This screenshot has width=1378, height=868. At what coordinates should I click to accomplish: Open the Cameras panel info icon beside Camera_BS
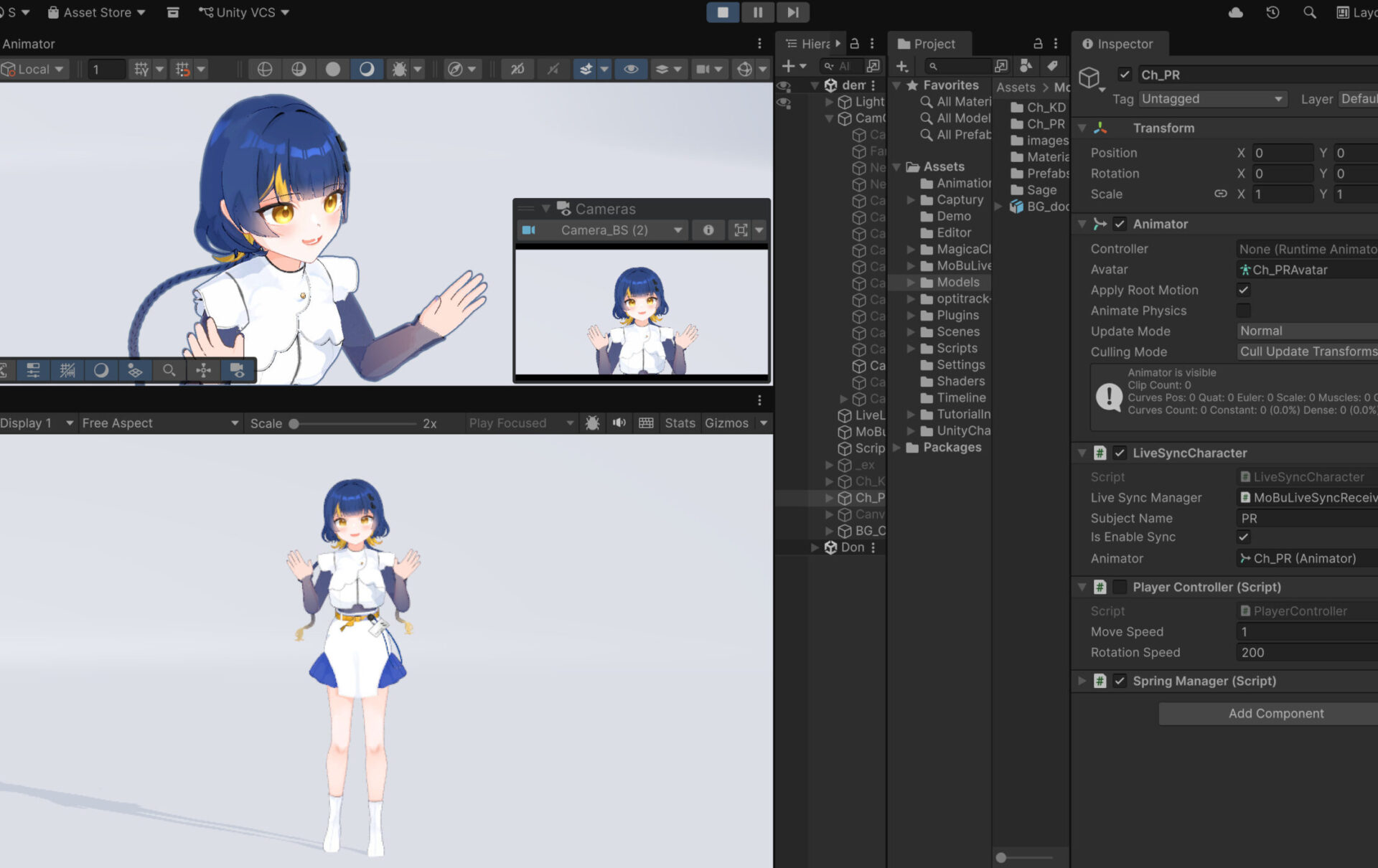coord(708,230)
